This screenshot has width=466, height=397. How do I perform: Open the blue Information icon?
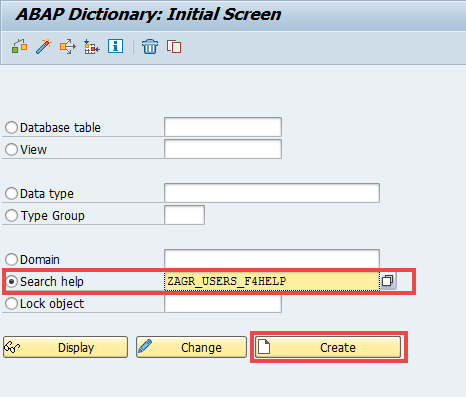coord(115,46)
